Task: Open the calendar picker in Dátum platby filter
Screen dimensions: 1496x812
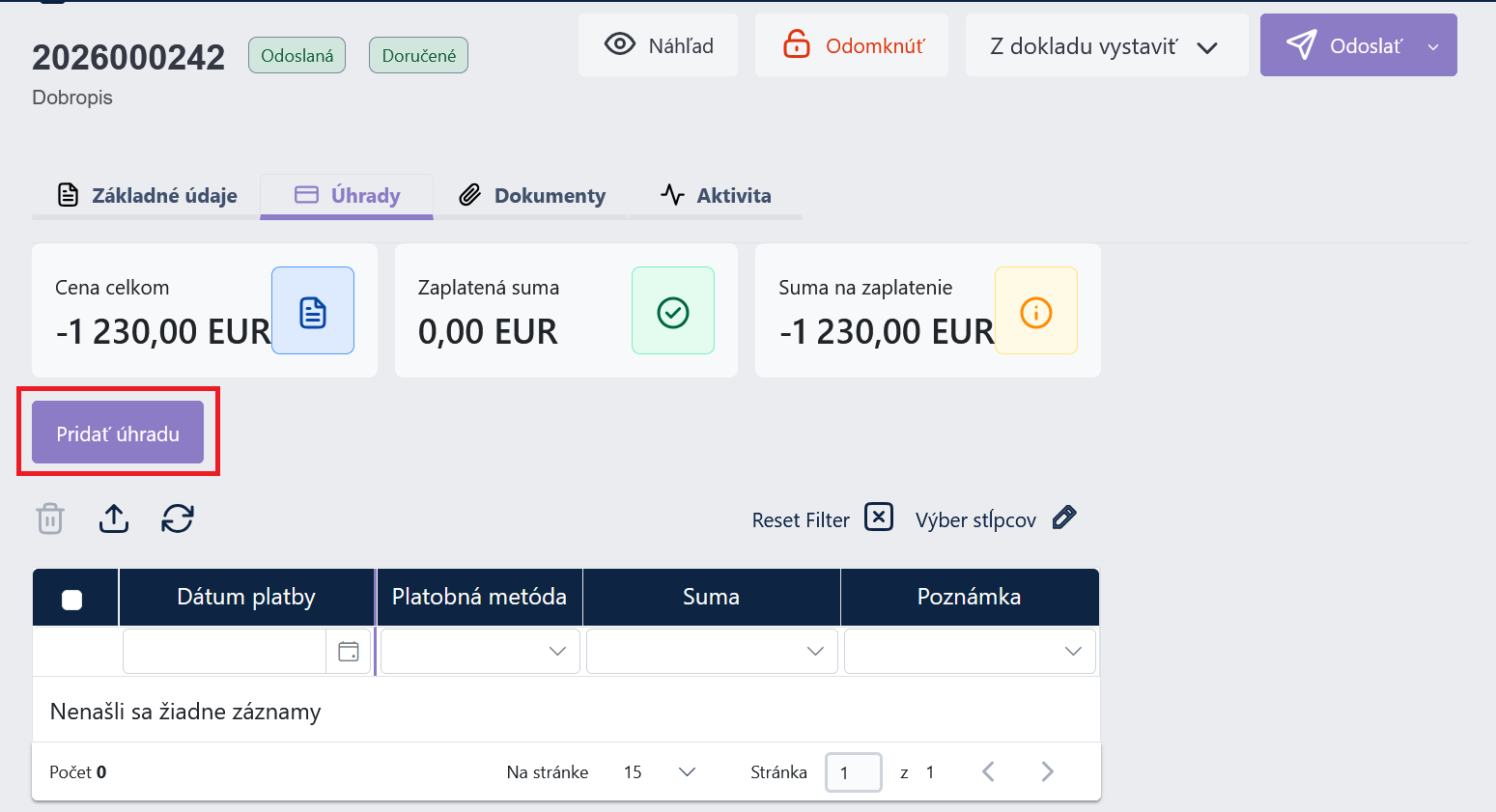Action: click(349, 652)
